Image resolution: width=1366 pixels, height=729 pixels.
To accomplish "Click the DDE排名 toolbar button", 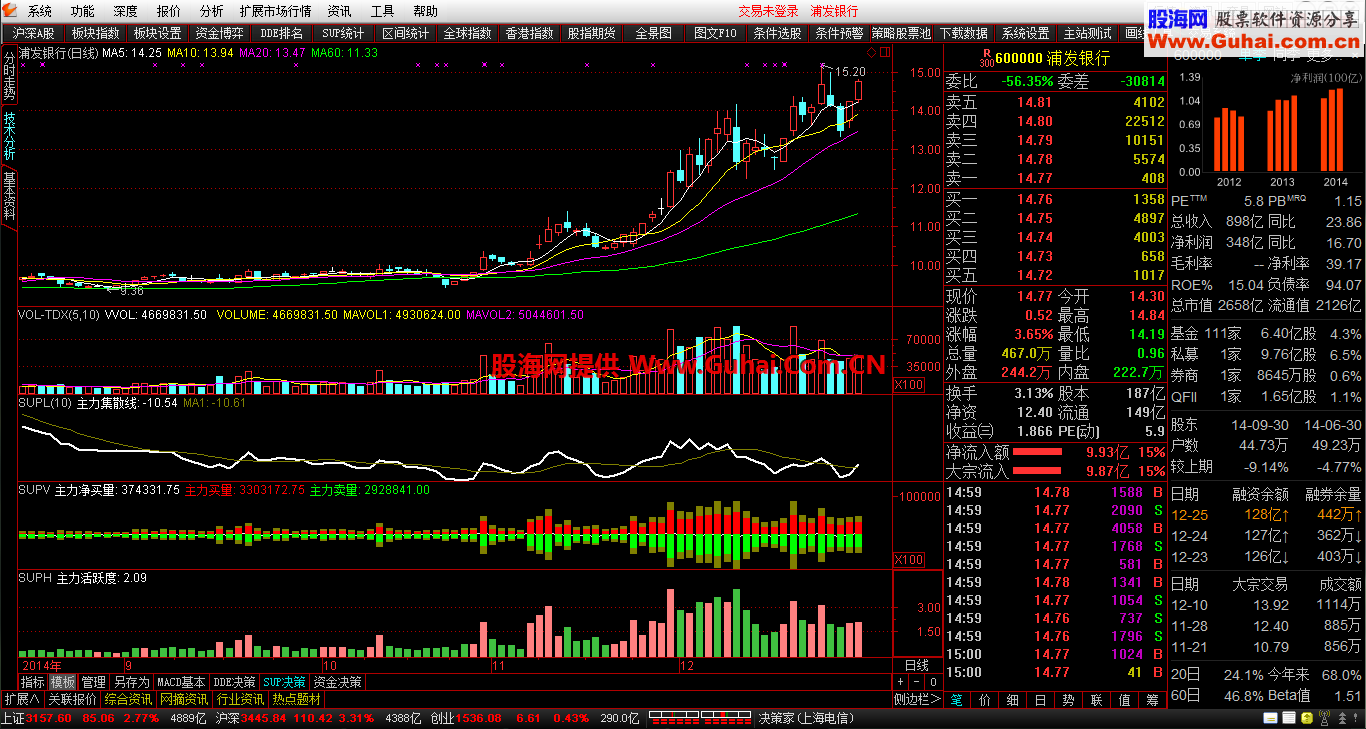I will (x=281, y=33).
